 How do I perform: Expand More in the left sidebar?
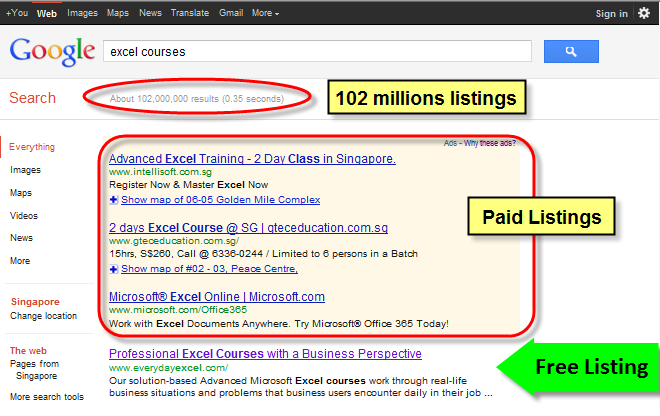tap(20, 261)
